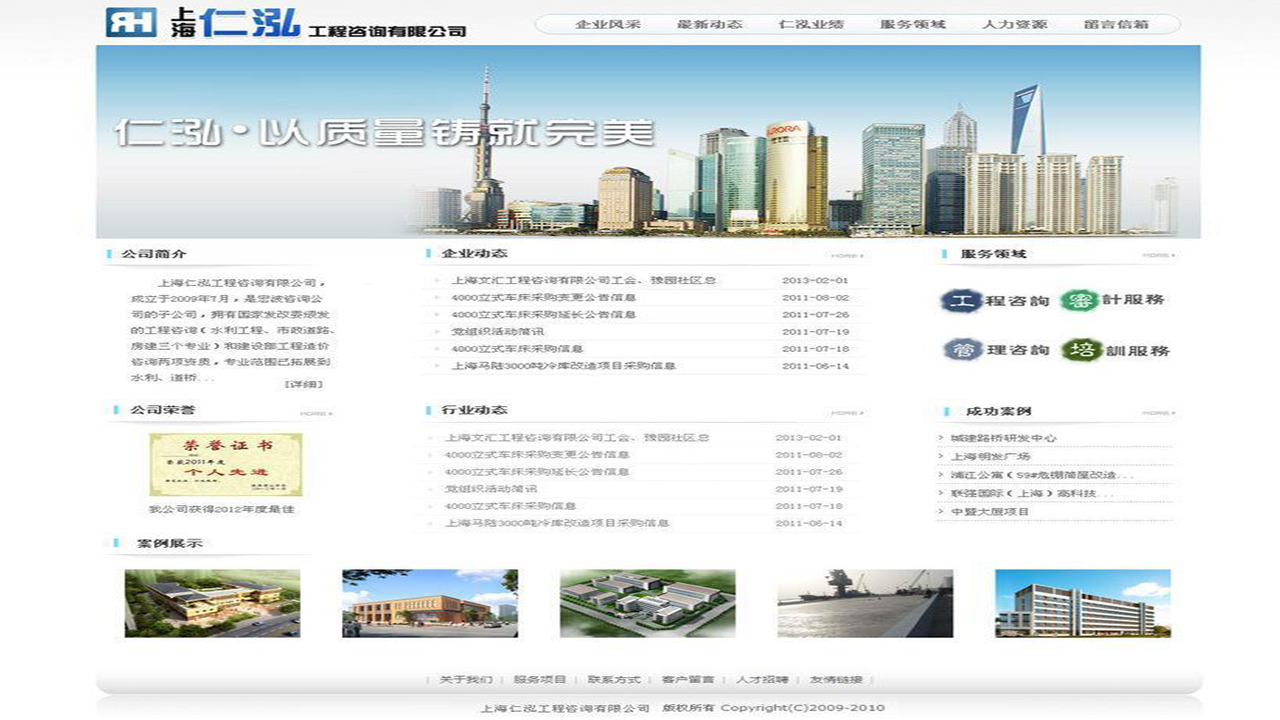1280x720 pixels.
Task: Open the first case thumbnail with green-roofed building
Action: pos(212,603)
